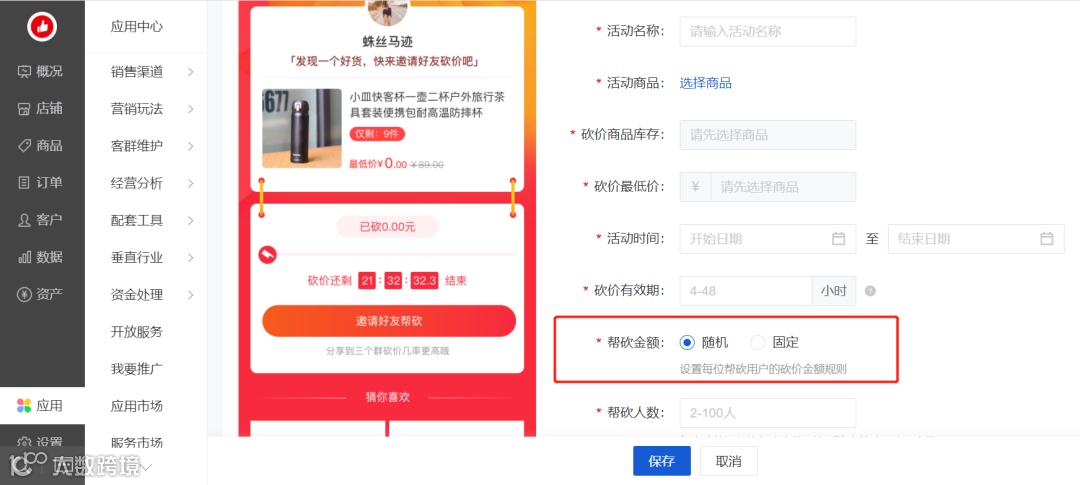Click the 仅剩：9件 red badge
Viewport: 1080px width, 485px height.
pyautogui.click(x=377, y=134)
